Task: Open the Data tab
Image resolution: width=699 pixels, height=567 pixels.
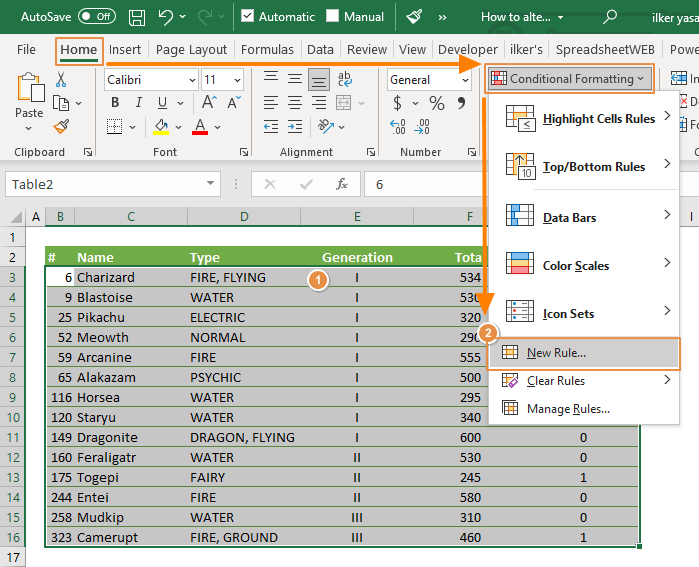Action: coord(320,49)
